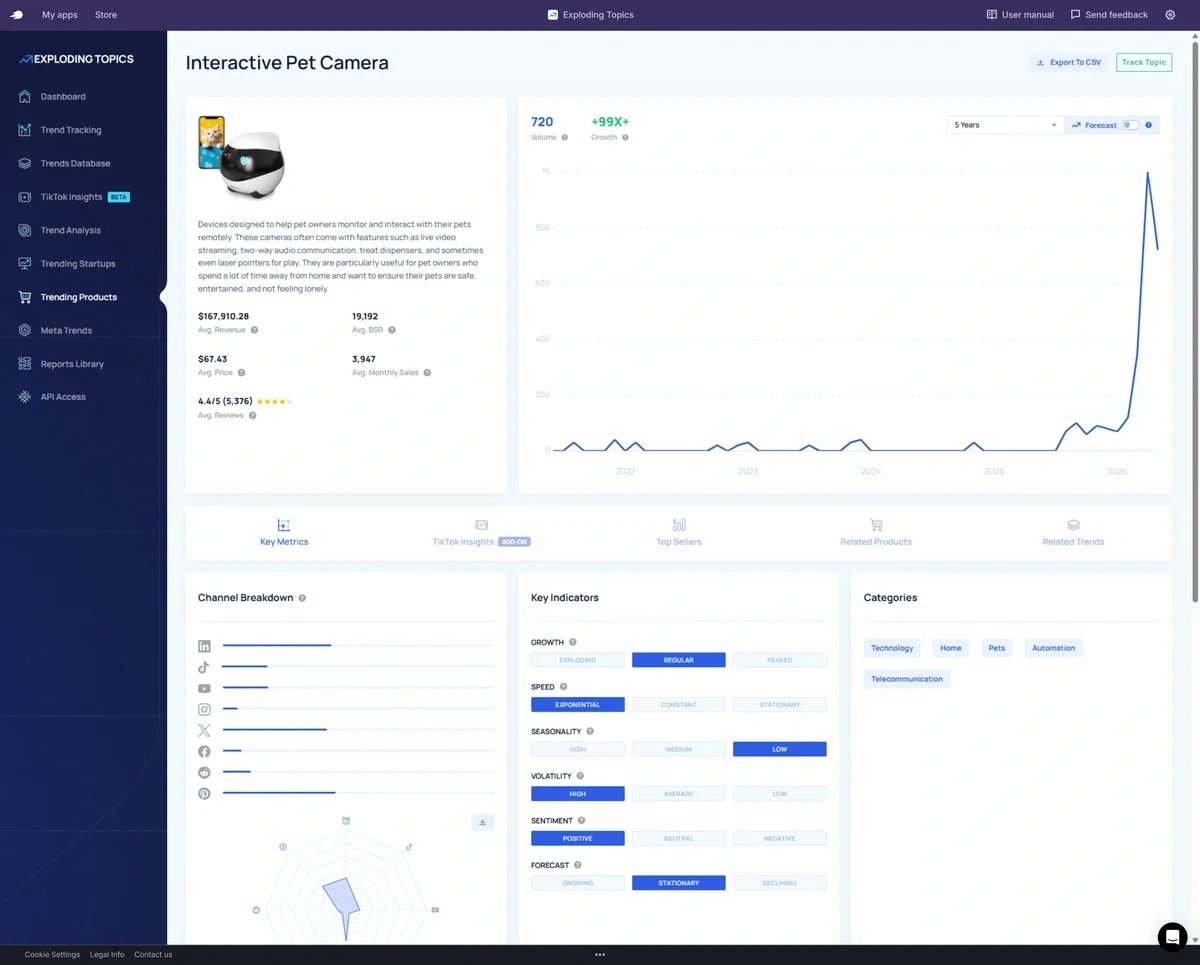Expand the three-dots bottom bar
The width and height of the screenshot is (1200, 965).
[x=600, y=955]
